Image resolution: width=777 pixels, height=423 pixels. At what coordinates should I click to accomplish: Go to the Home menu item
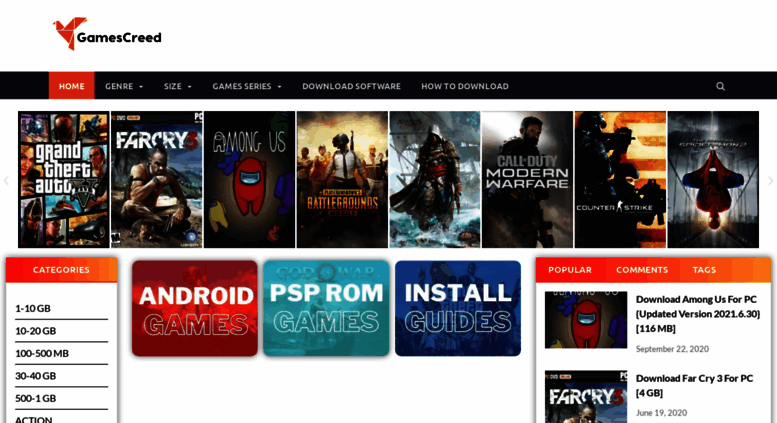(x=71, y=86)
